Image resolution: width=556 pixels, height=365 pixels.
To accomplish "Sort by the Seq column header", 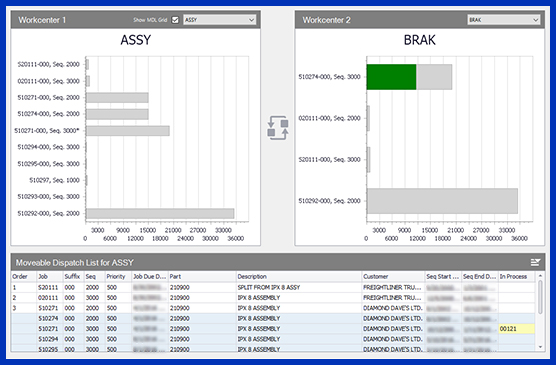I will [94, 276].
